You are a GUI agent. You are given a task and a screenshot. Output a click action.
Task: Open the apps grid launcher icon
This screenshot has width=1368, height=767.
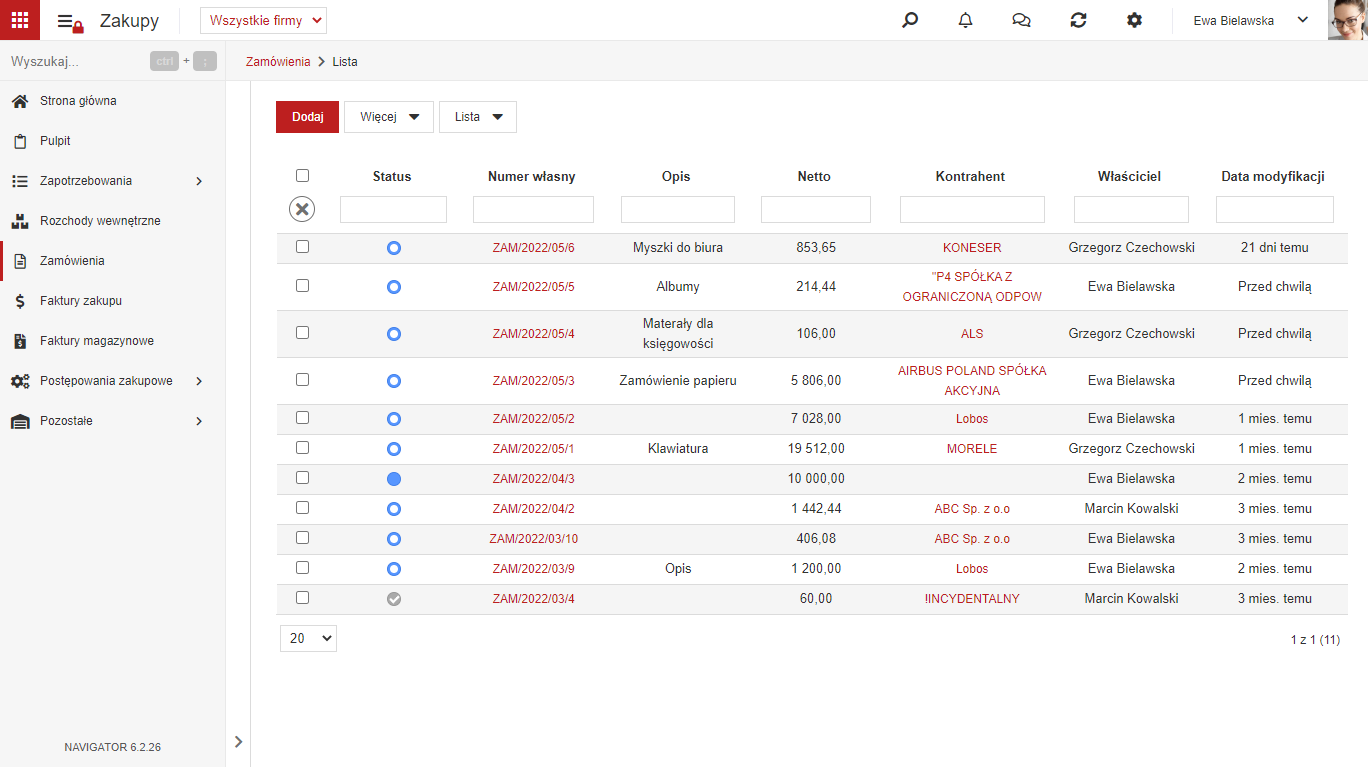point(20,20)
